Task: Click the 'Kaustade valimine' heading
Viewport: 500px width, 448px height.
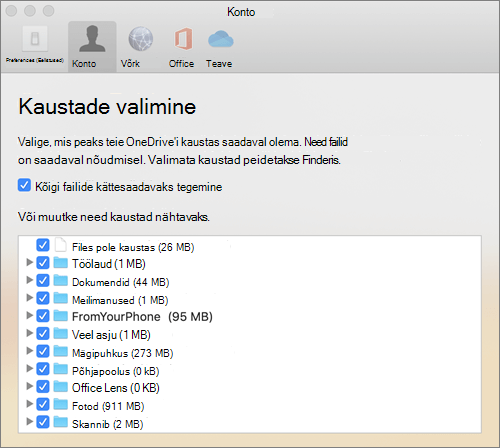Action: pos(107,107)
